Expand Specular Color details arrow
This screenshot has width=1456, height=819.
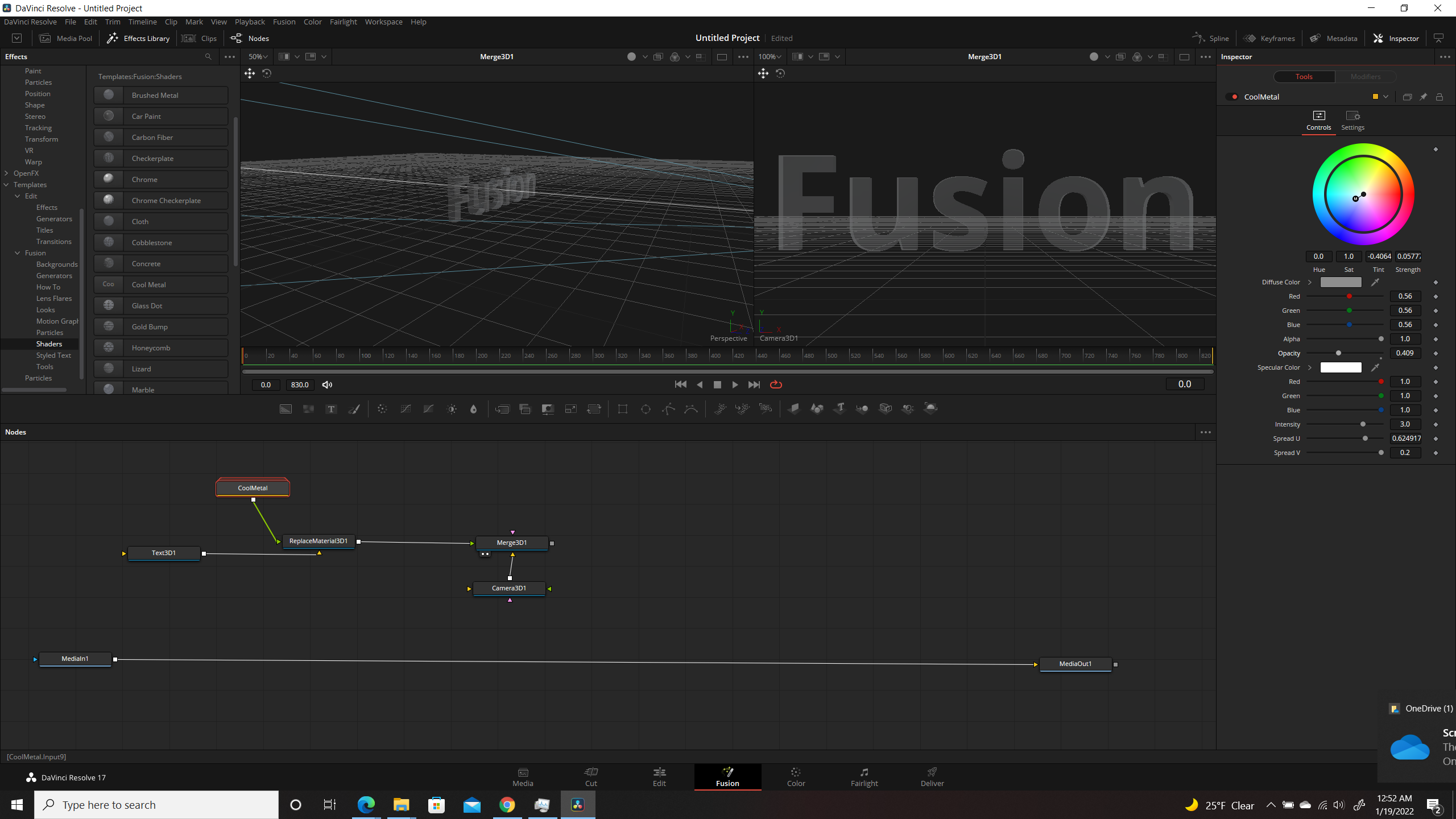(x=1310, y=367)
